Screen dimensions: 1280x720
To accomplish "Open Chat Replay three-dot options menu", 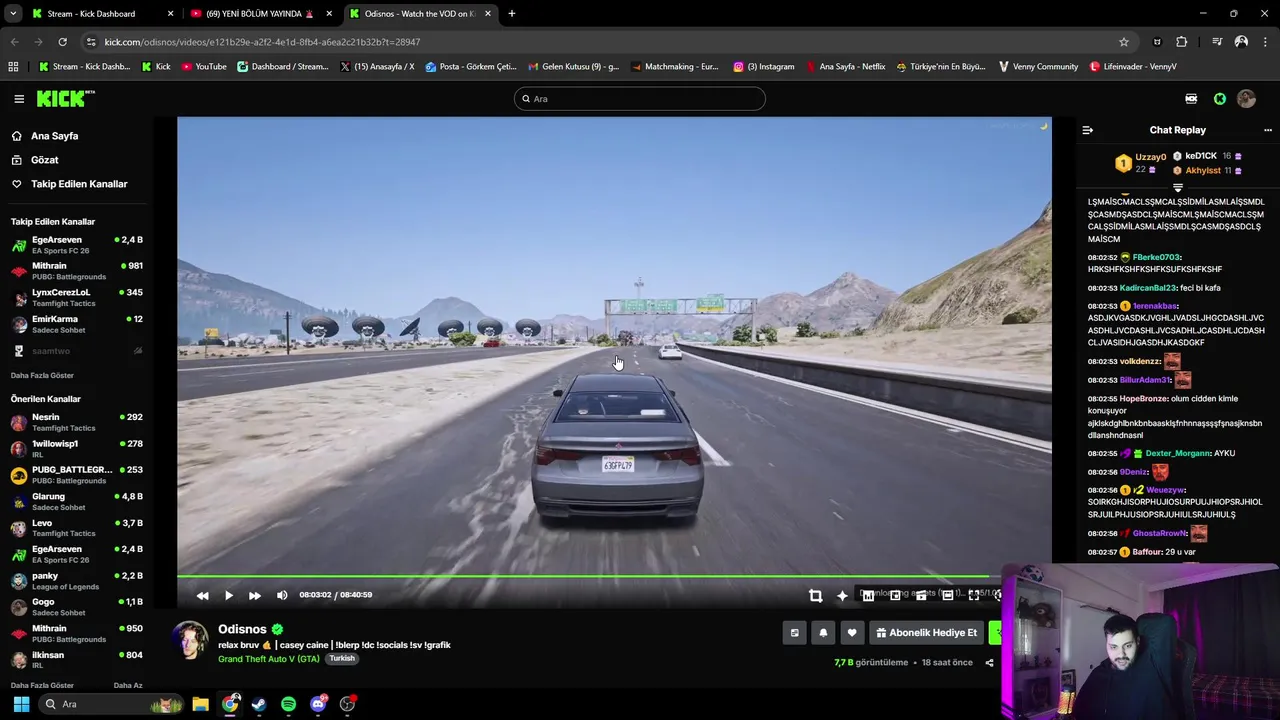I will [1268, 130].
